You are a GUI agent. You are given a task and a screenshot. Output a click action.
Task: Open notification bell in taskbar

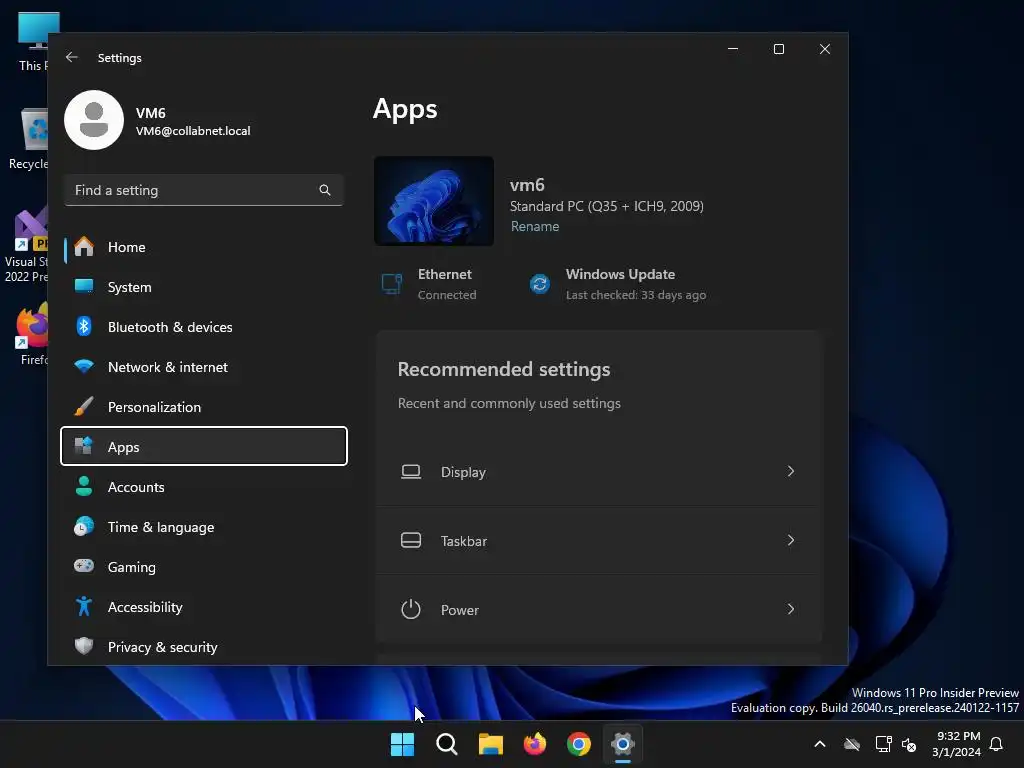click(996, 744)
